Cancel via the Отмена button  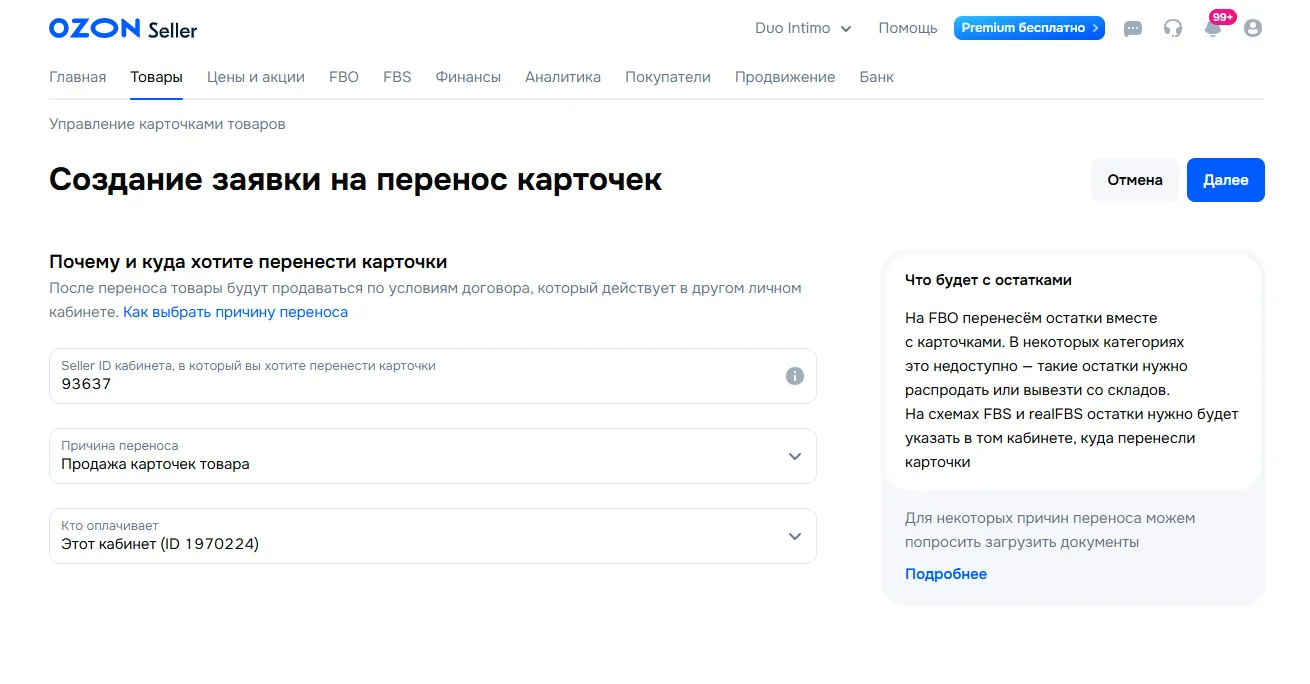(1135, 179)
